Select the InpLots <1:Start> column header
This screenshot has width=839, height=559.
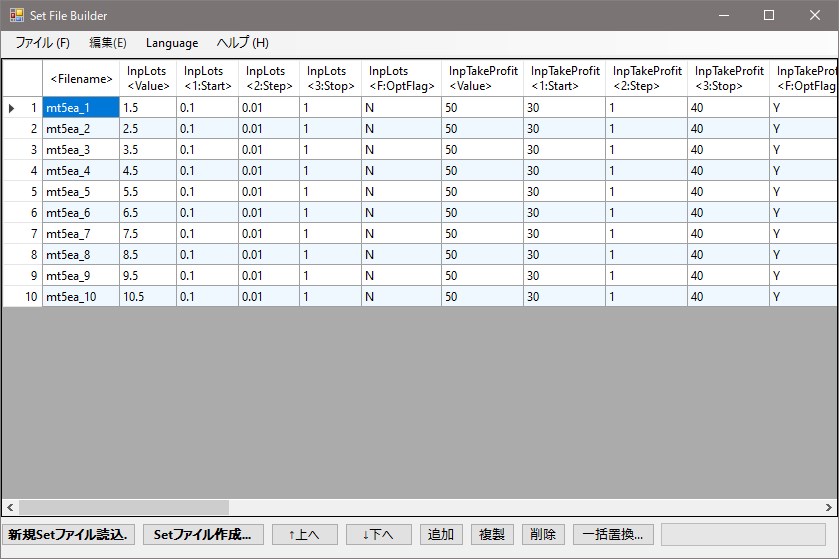pyautogui.click(x=207, y=79)
